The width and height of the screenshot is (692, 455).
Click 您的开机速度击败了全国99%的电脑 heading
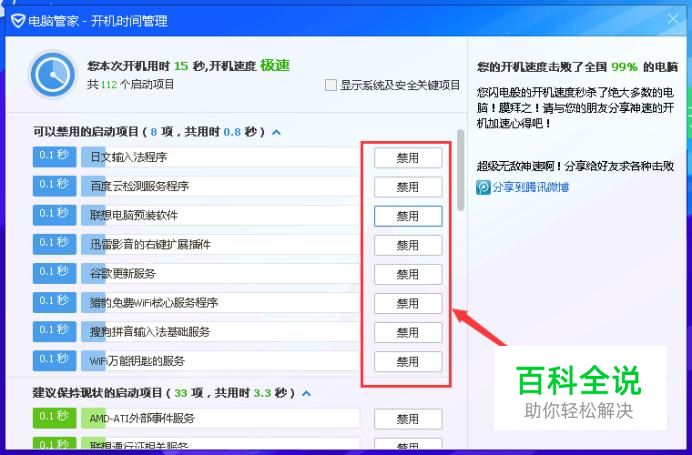pos(577,67)
